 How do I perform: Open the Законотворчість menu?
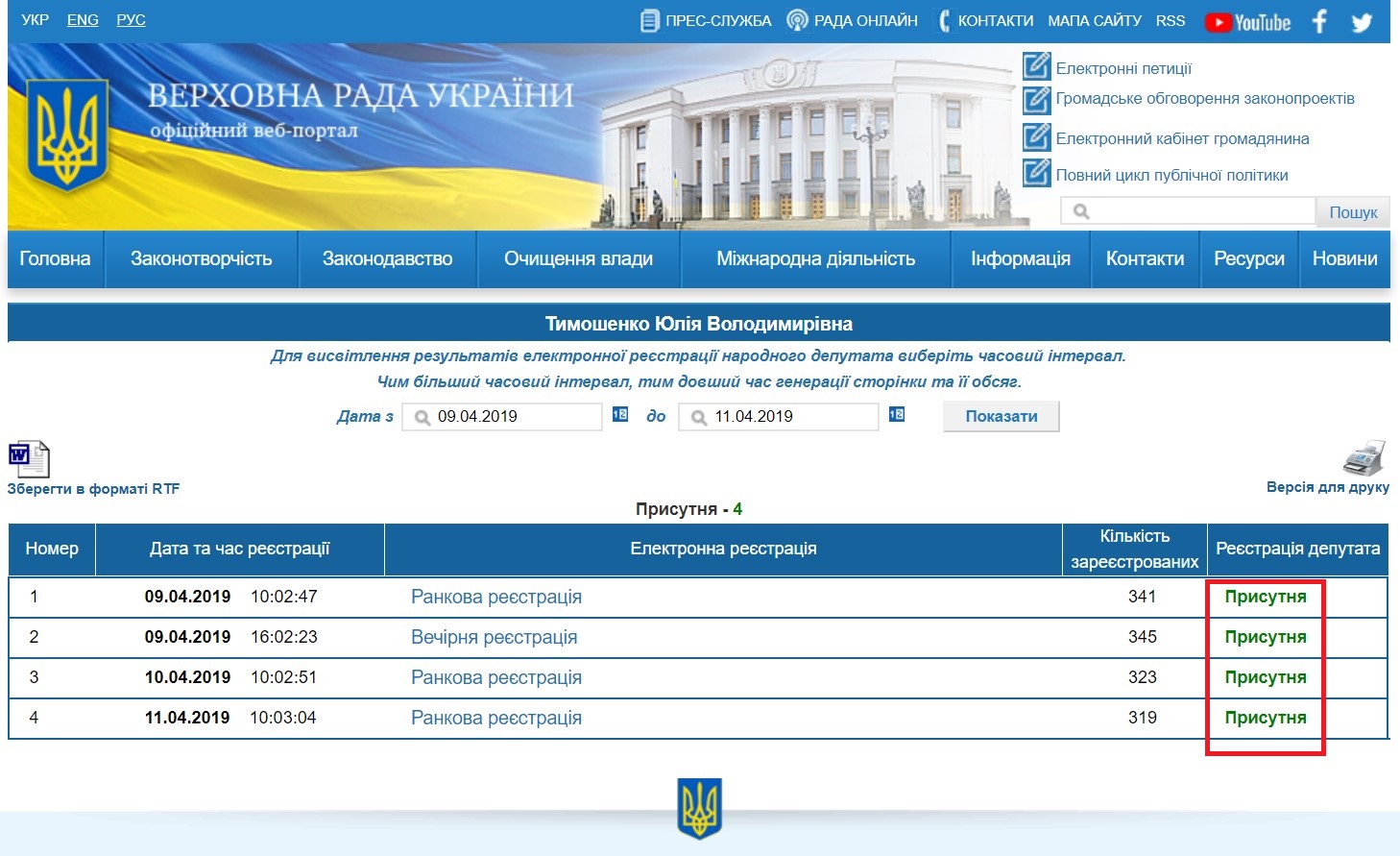pos(201,259)
